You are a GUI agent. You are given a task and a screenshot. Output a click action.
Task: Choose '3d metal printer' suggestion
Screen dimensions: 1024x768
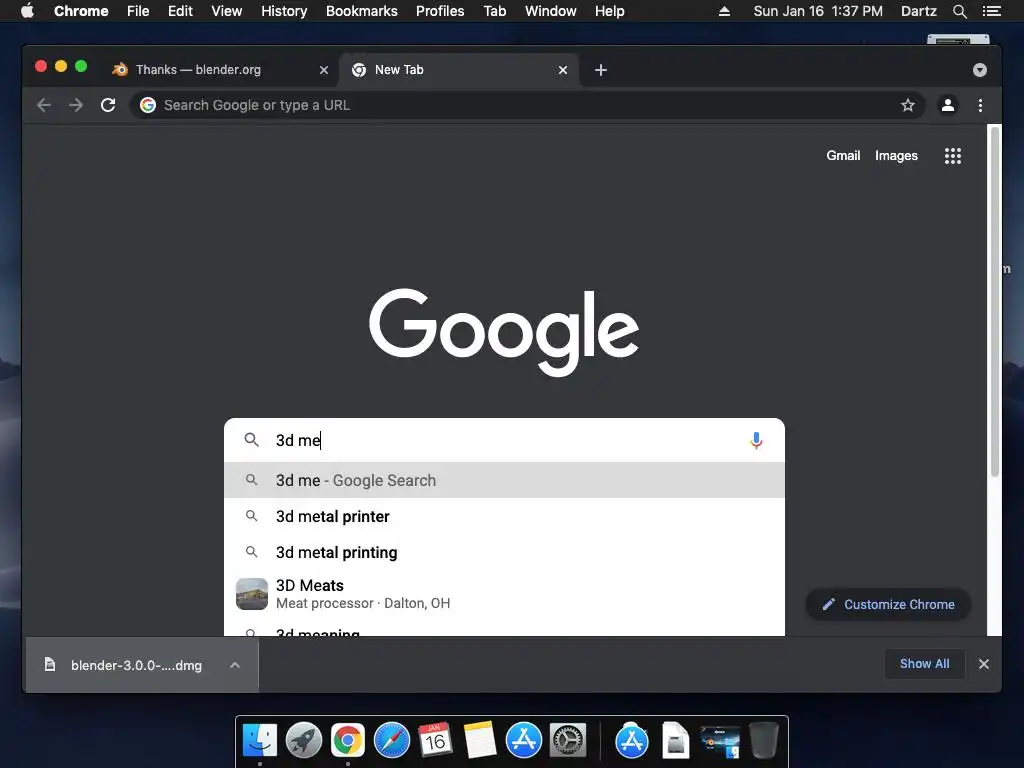click(x=504, y=517)
